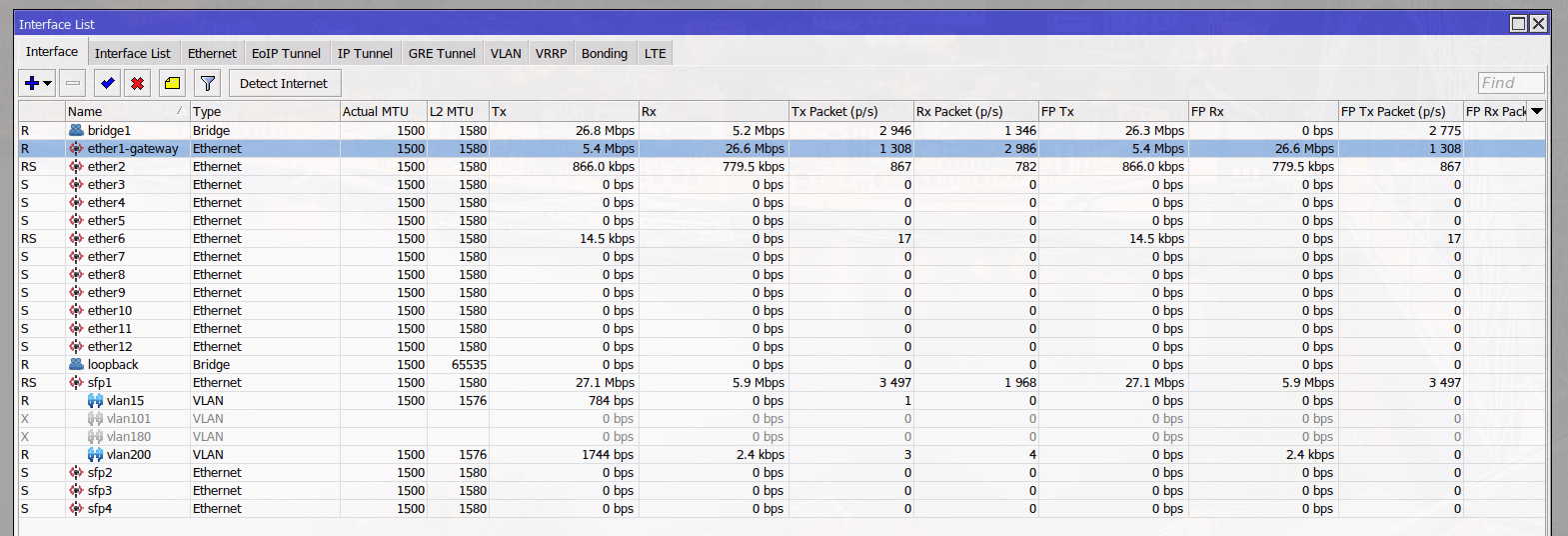
Task: Click the blue plus Add interface button
Action: pyautogui.click(x=32, y=83)
